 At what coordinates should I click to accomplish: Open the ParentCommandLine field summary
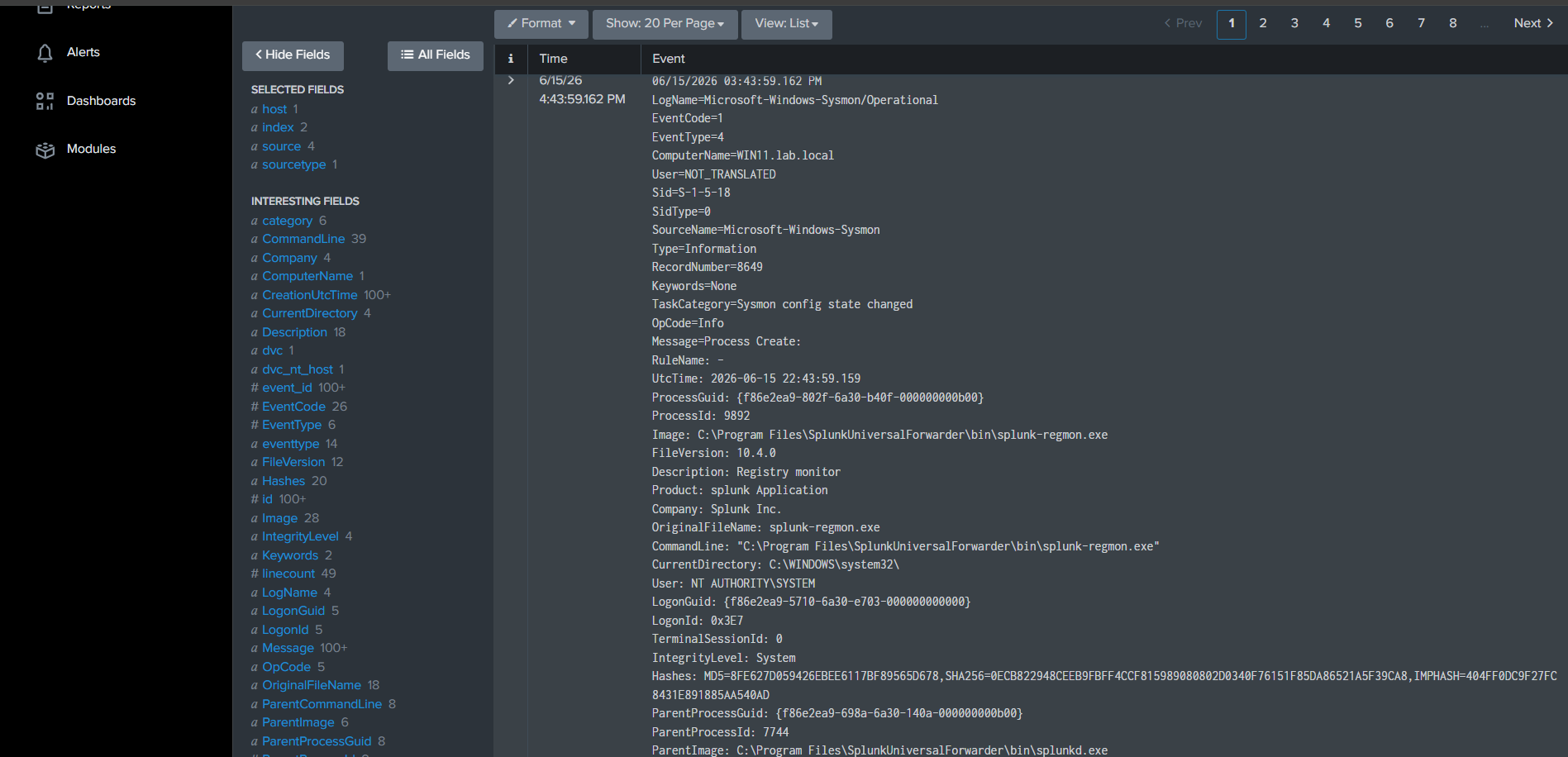pyautogui.click(x=322, y=704)
